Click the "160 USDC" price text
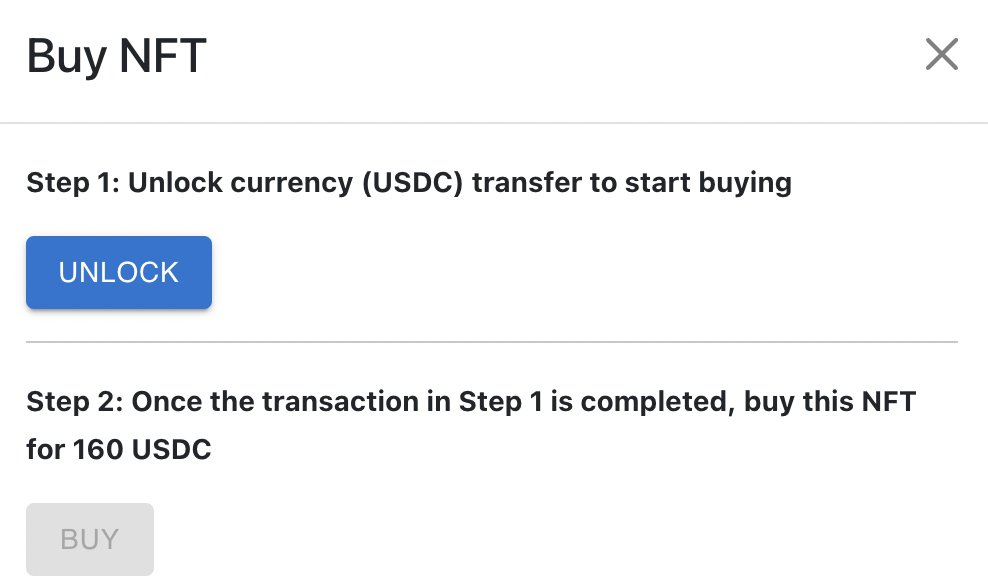The height and width of the screenshot is (582, 988). pos(142,450)
